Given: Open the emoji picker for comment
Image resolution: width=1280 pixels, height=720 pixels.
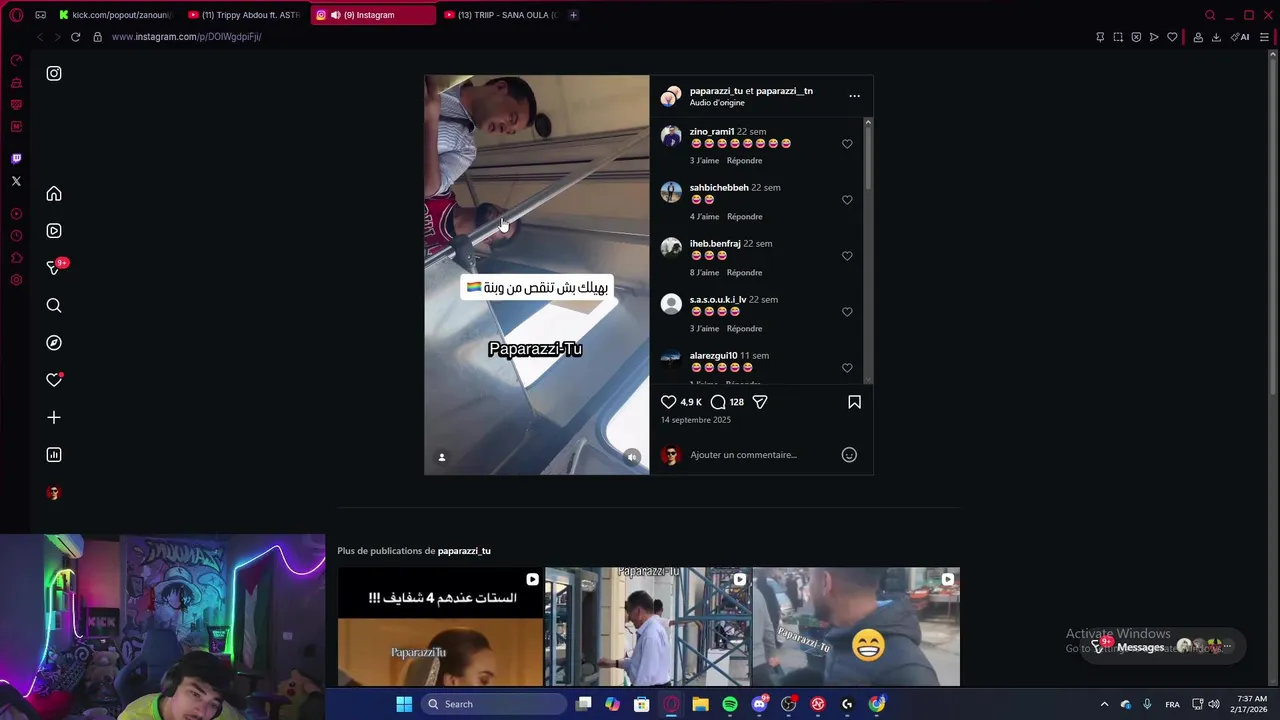Looking at the screenshot, I should 849,455.
